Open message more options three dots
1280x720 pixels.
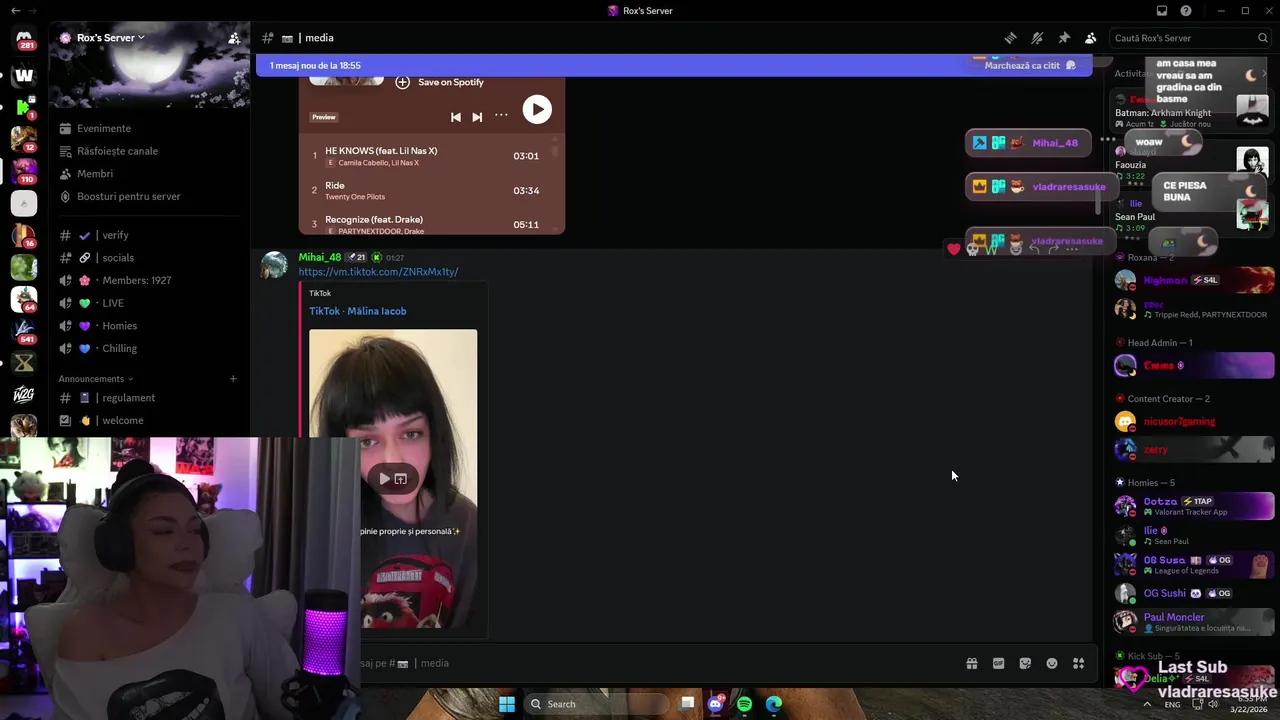tap(1073, 249)
